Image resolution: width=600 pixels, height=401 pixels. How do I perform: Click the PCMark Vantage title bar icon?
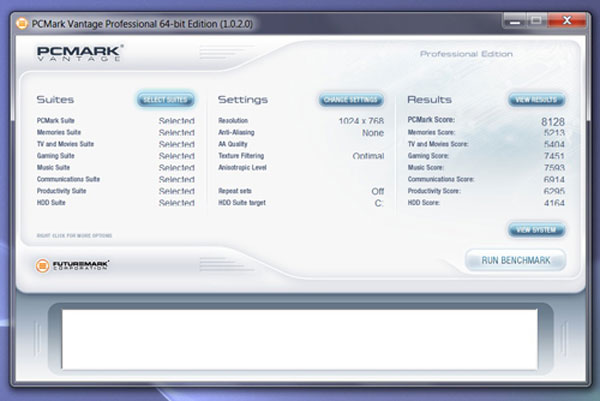point(22,24)
